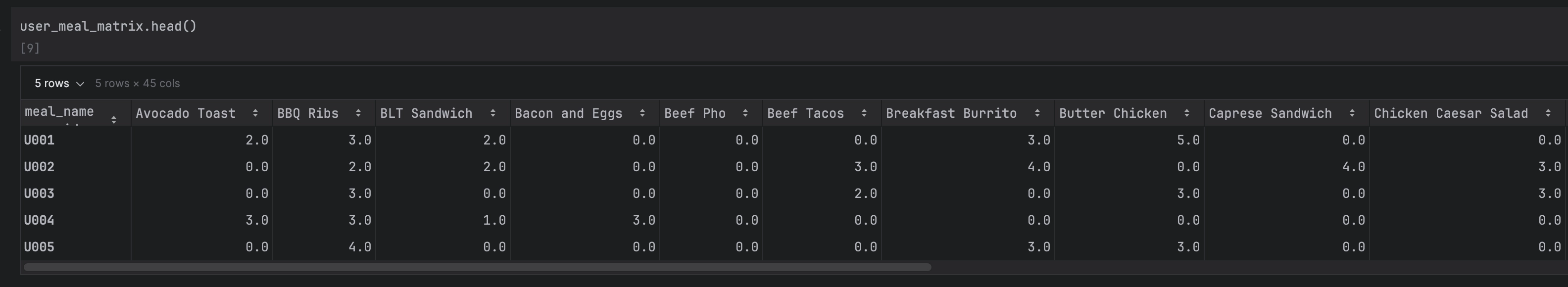Sort rows by meal_name

tap(114, 119)
